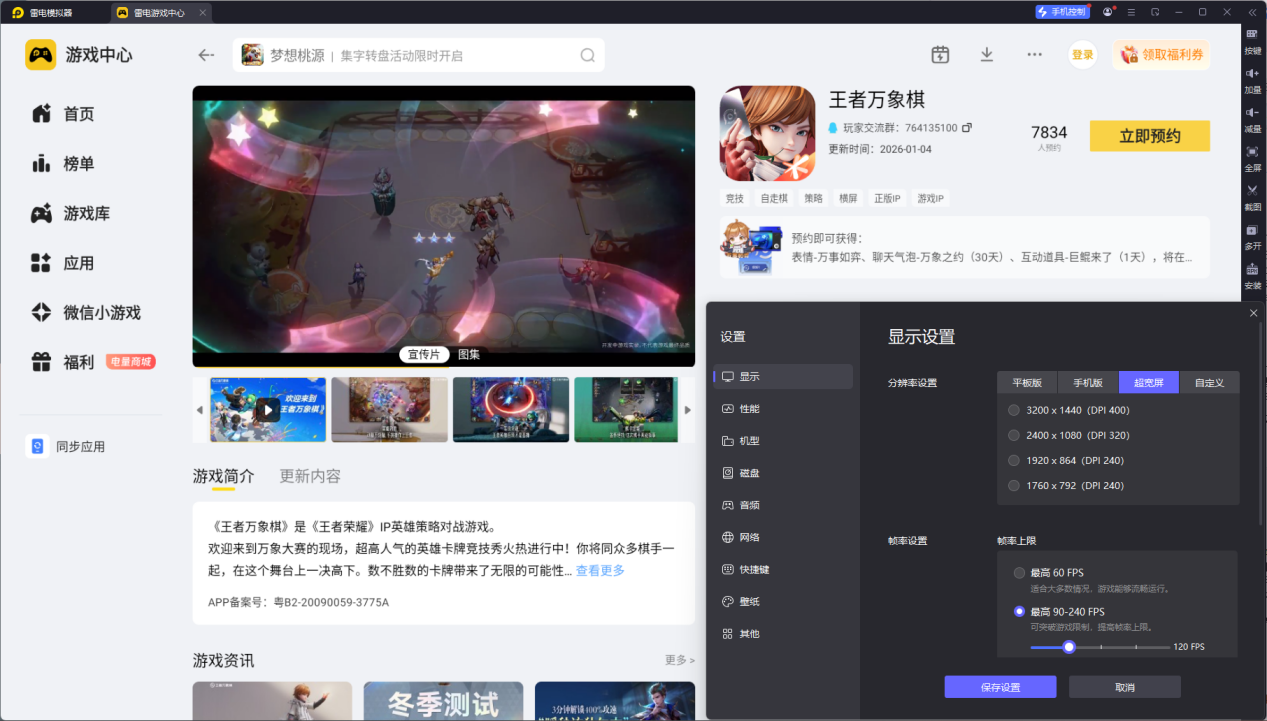Click 立即预约 reserve button
The image size is (1267, 721).
tap(1150, 136)
